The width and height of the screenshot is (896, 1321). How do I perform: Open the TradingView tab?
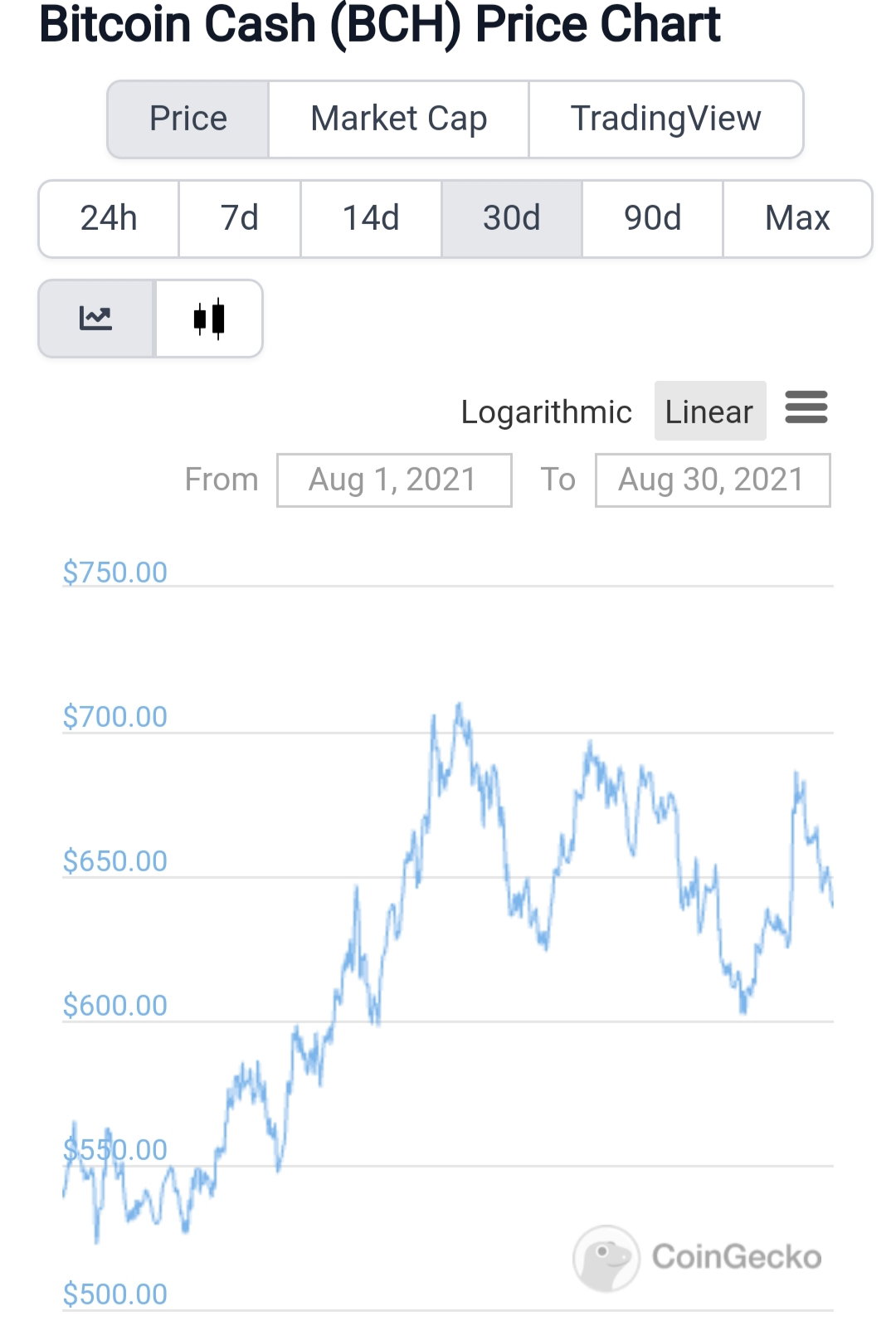tap(665, 119)
